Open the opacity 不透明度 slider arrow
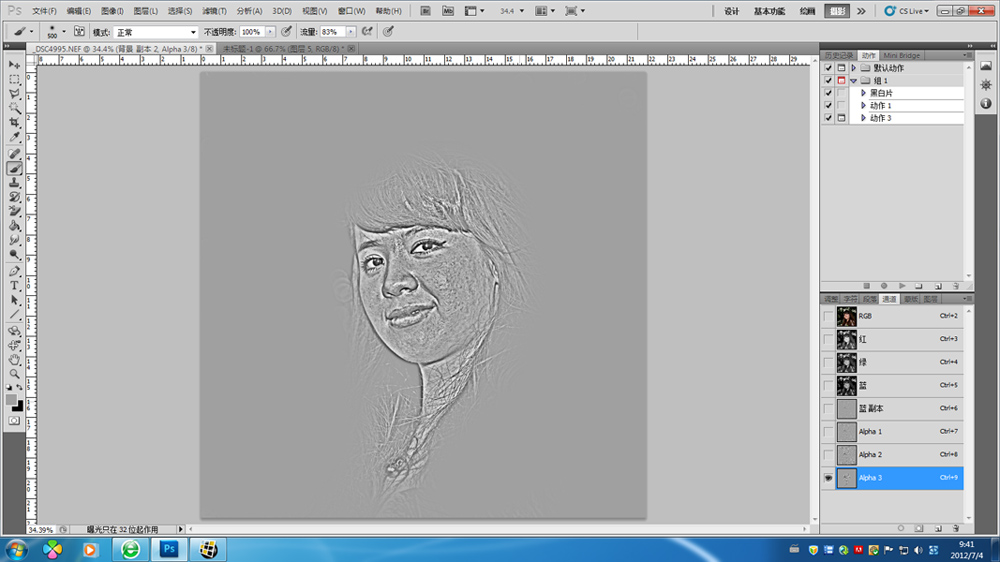 (x=269, y=32)
